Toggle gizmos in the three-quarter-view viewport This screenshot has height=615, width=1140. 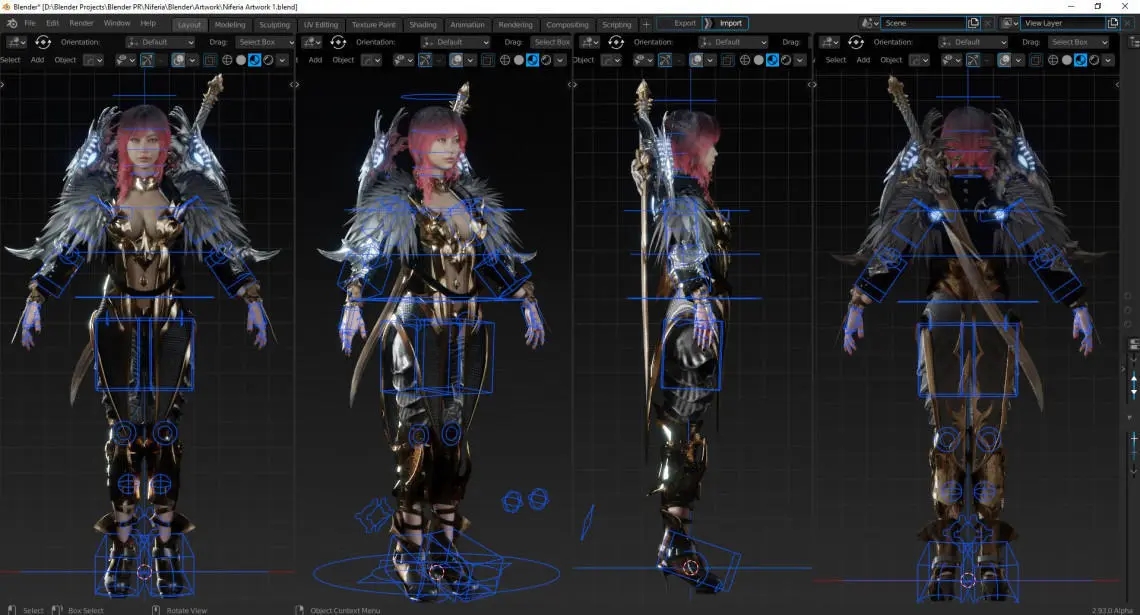(x=425, y=60)
